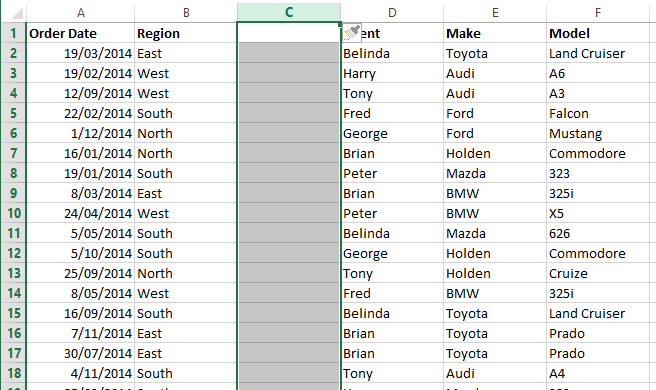Image resolution: width=656 pixels, height=390 pixels.
Task: Click the Belinda cell in row 11
Action: click(x=392, y=233)
